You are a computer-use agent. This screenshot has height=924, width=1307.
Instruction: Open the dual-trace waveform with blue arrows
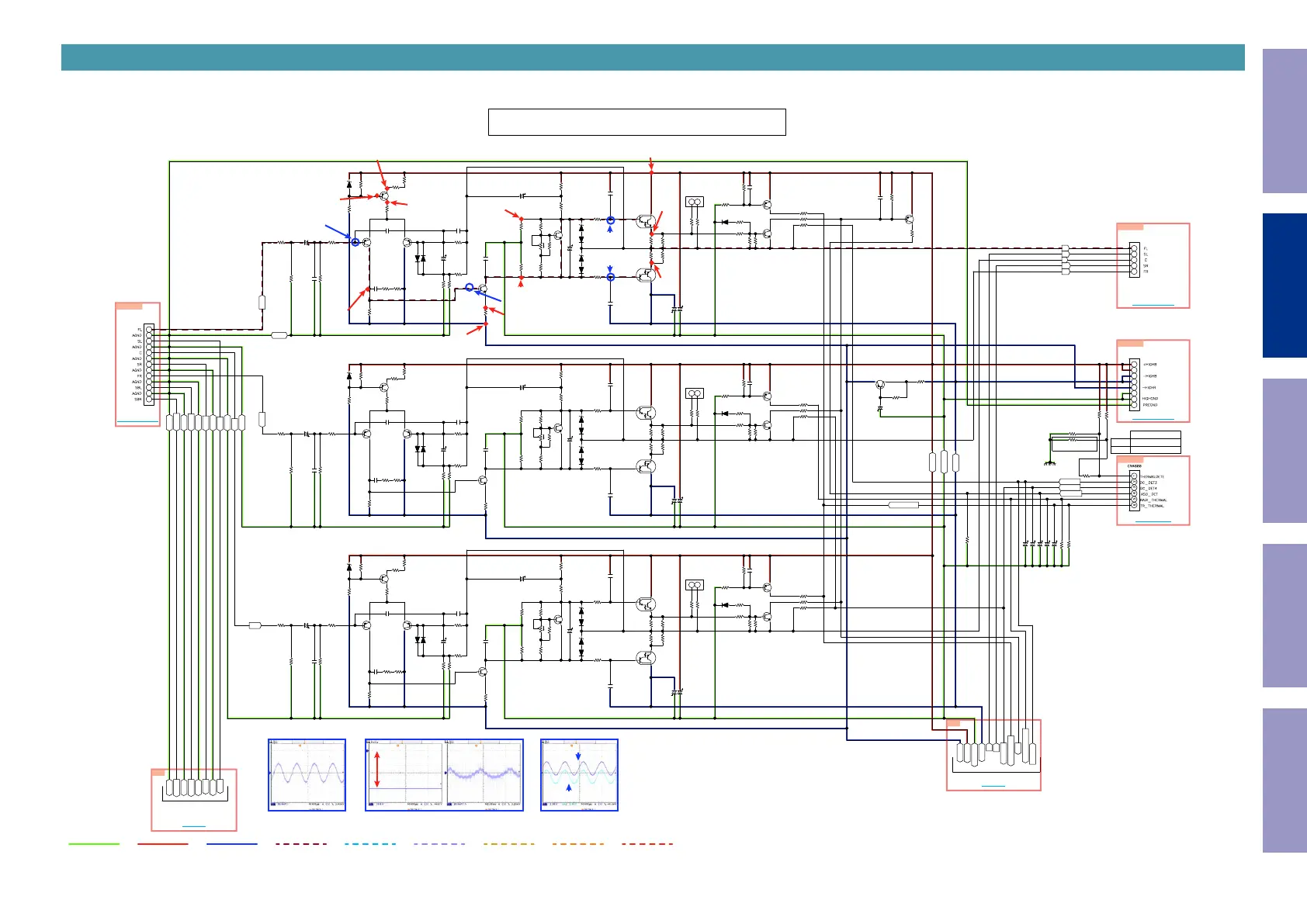tap(580, 775)
